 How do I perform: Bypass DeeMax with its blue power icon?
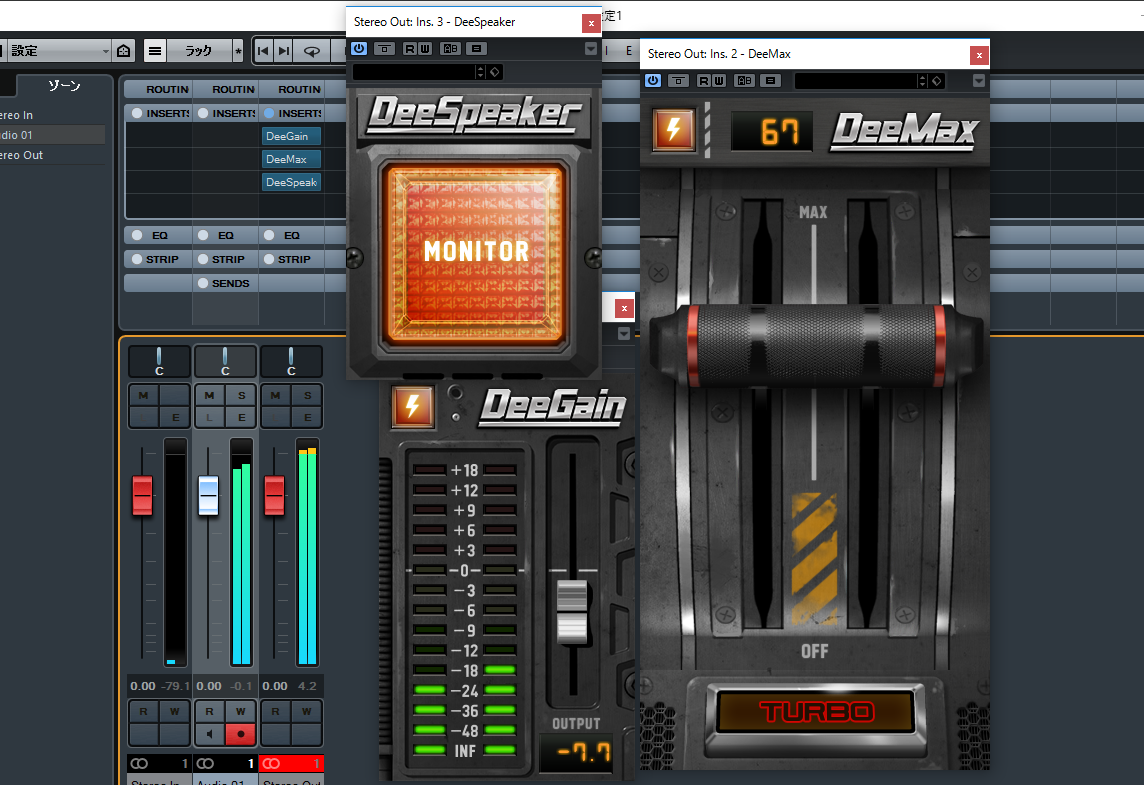point(653,81)
